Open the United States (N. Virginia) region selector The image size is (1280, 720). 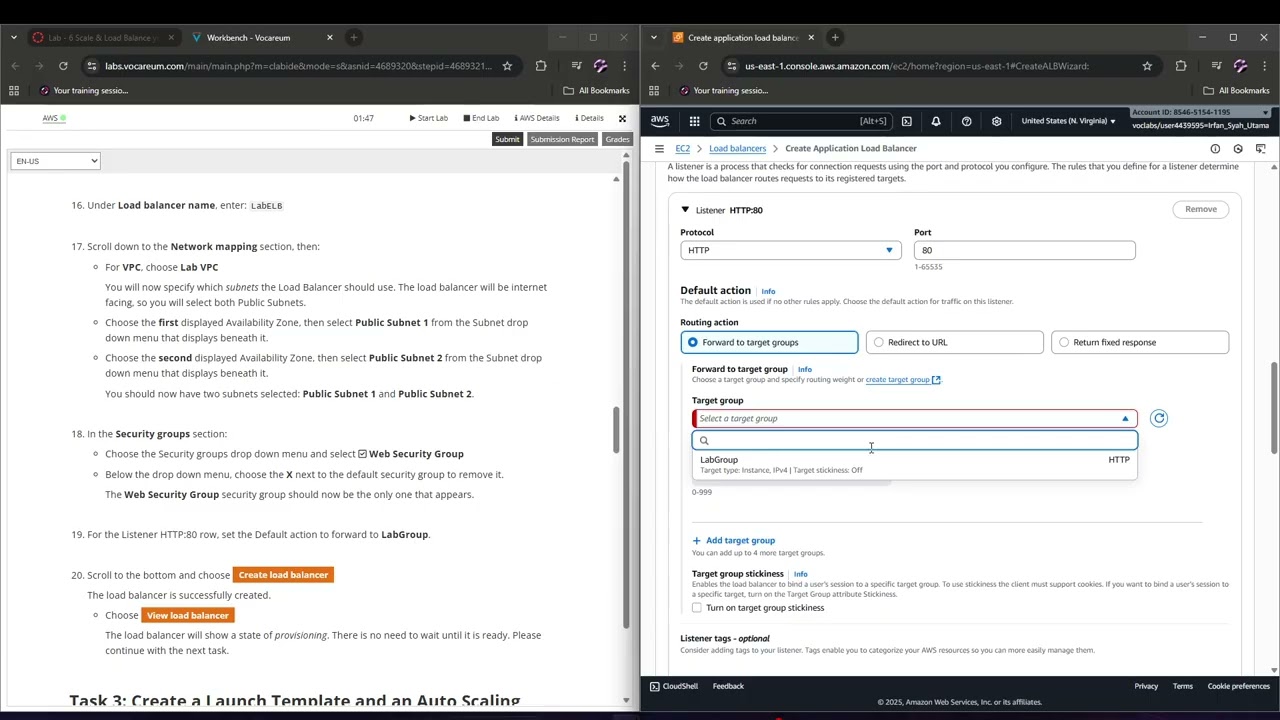coord(1068,121)
